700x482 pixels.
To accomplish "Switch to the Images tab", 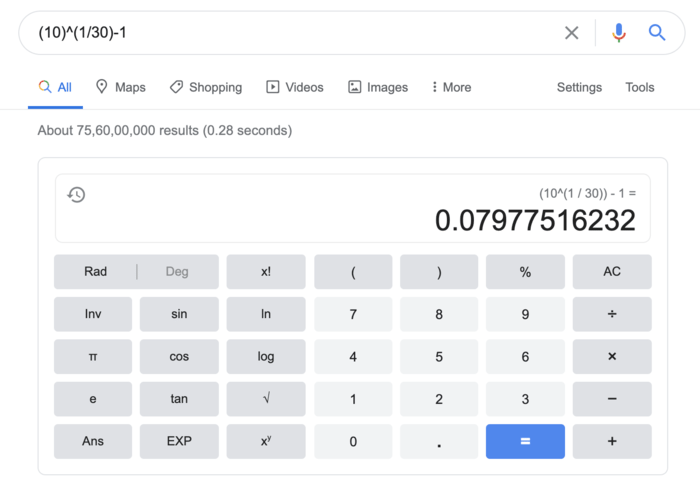I will coord(378,87).
